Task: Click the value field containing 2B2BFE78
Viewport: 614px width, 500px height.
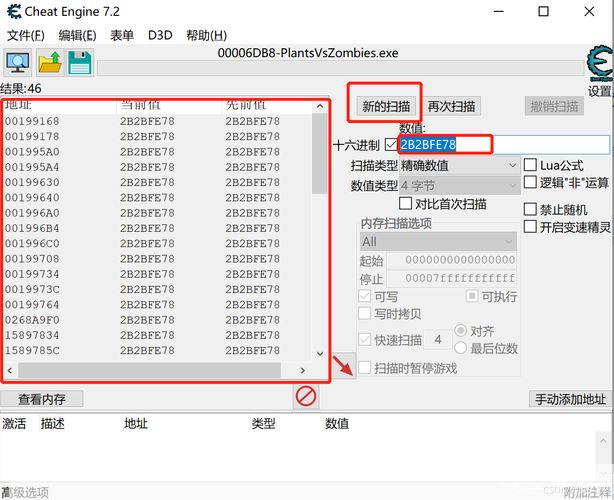Action: [504, 144]
